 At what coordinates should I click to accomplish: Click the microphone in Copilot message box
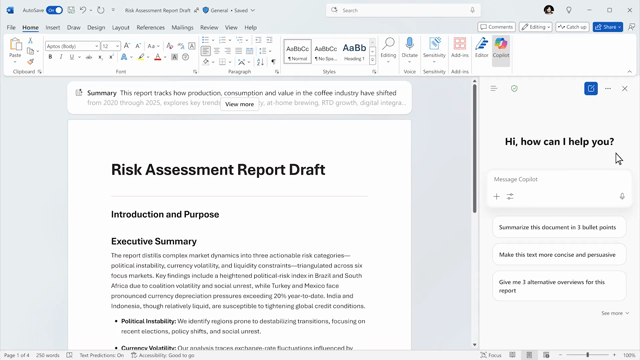(622, 196)
